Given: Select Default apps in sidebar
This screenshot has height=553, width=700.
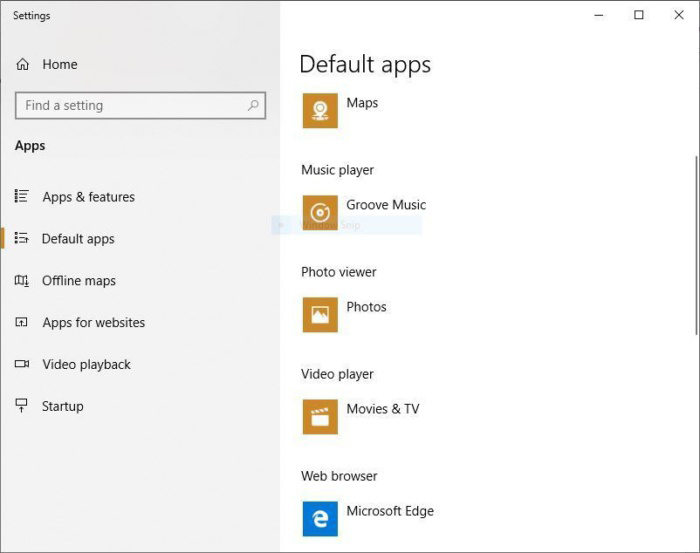Looking at the screenshot, I should (x=78, y=239).
